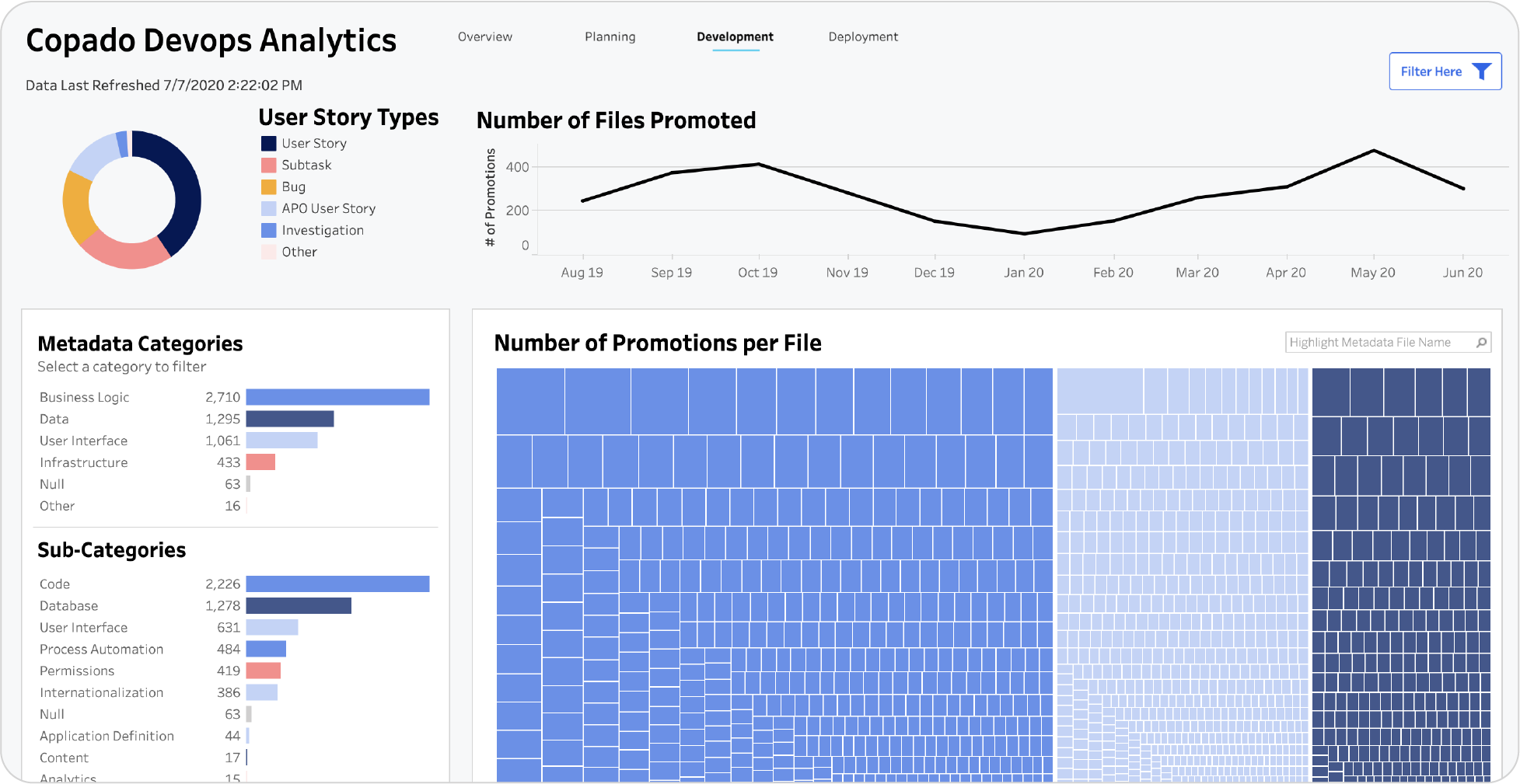Image resolution: width=1520 pixels, height=784 pixels.
Task: Click the magnifier icon in highlight search
Action: pyautogui.click(x=1481, y=343)
